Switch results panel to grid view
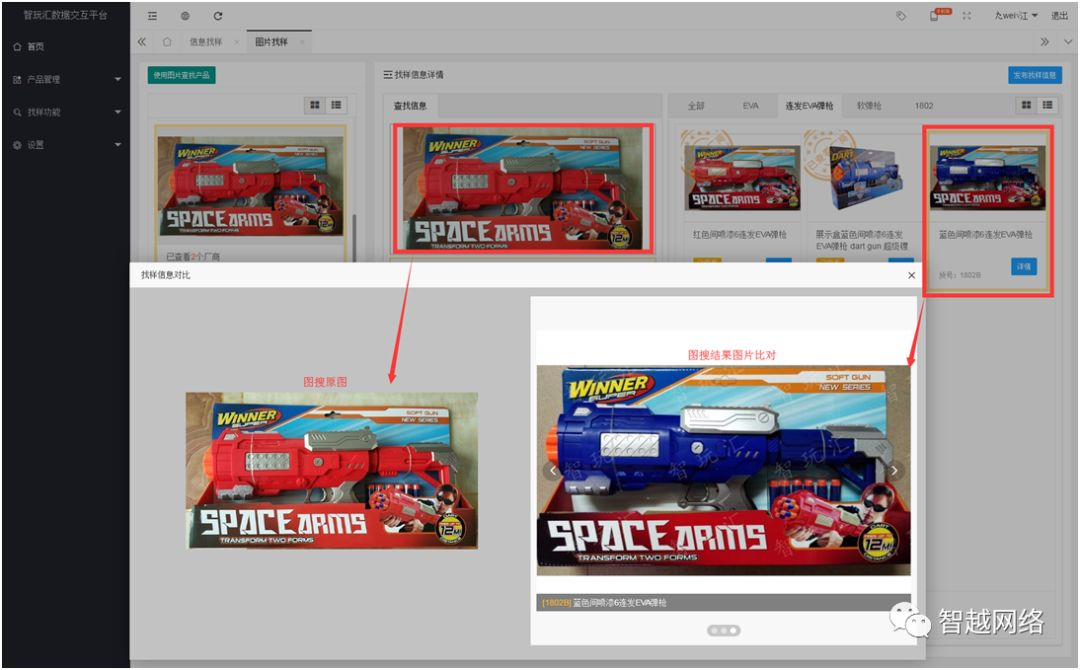 1026,105
